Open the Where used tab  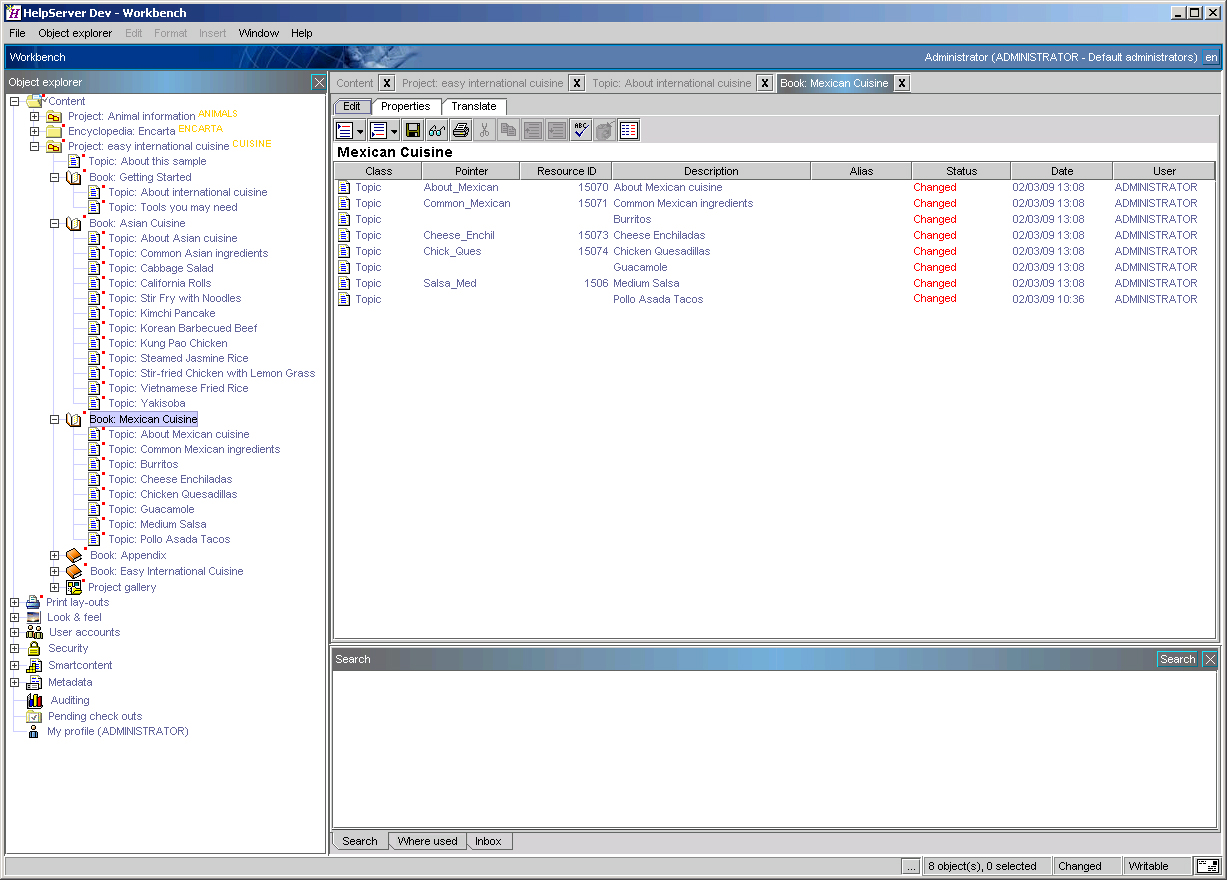point(427,841)
